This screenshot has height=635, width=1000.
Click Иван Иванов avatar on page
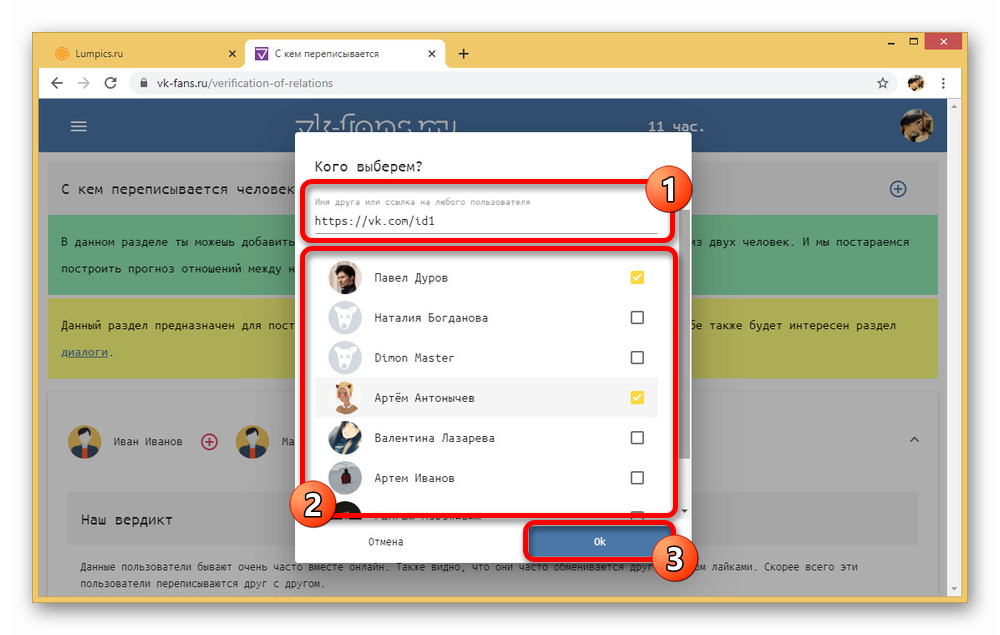click(x=84, y=441)
